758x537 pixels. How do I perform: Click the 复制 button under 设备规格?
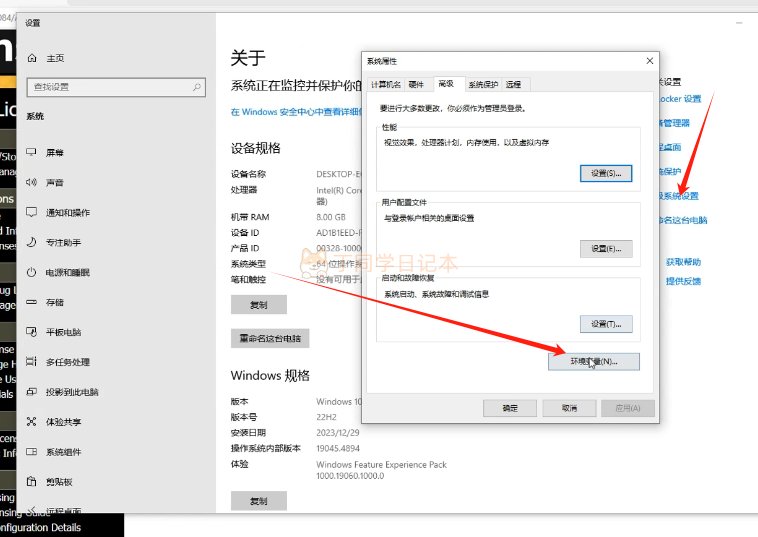tap(259, 305)
